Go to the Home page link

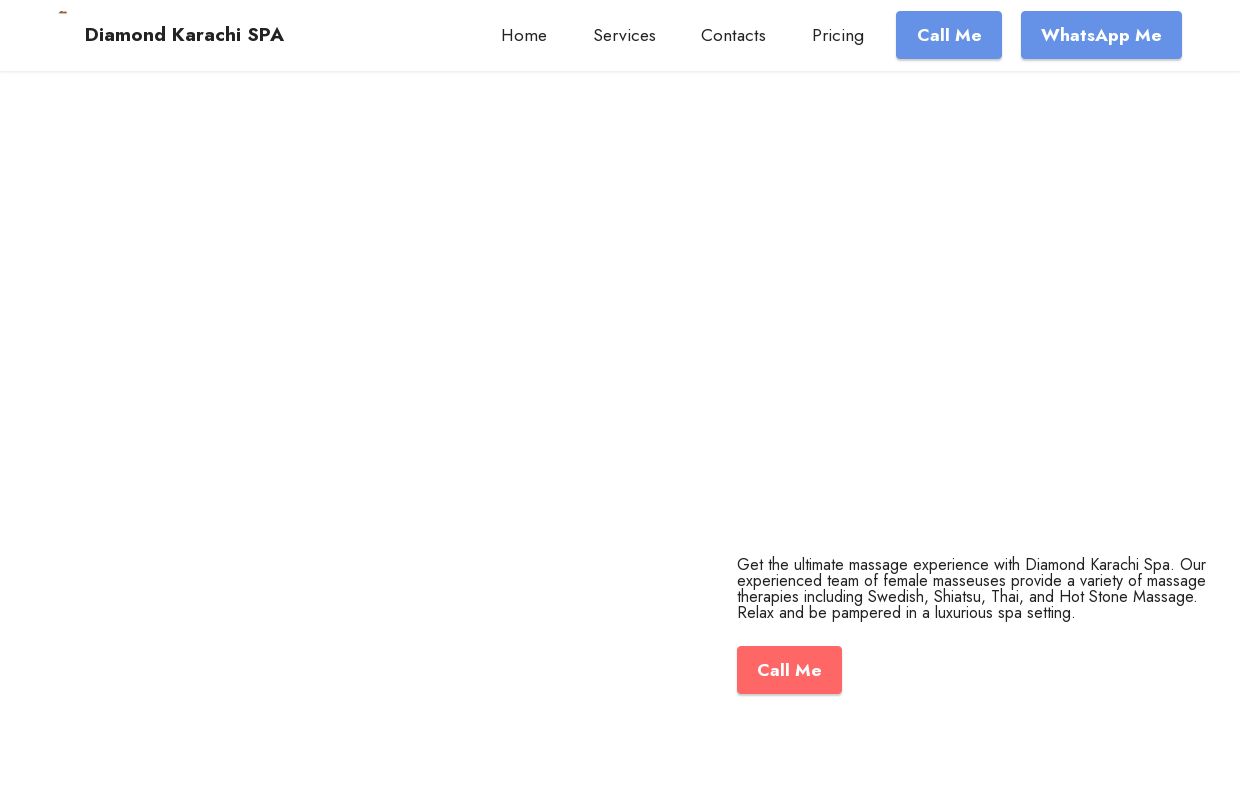pyautogui.click(x=524, y=36)
